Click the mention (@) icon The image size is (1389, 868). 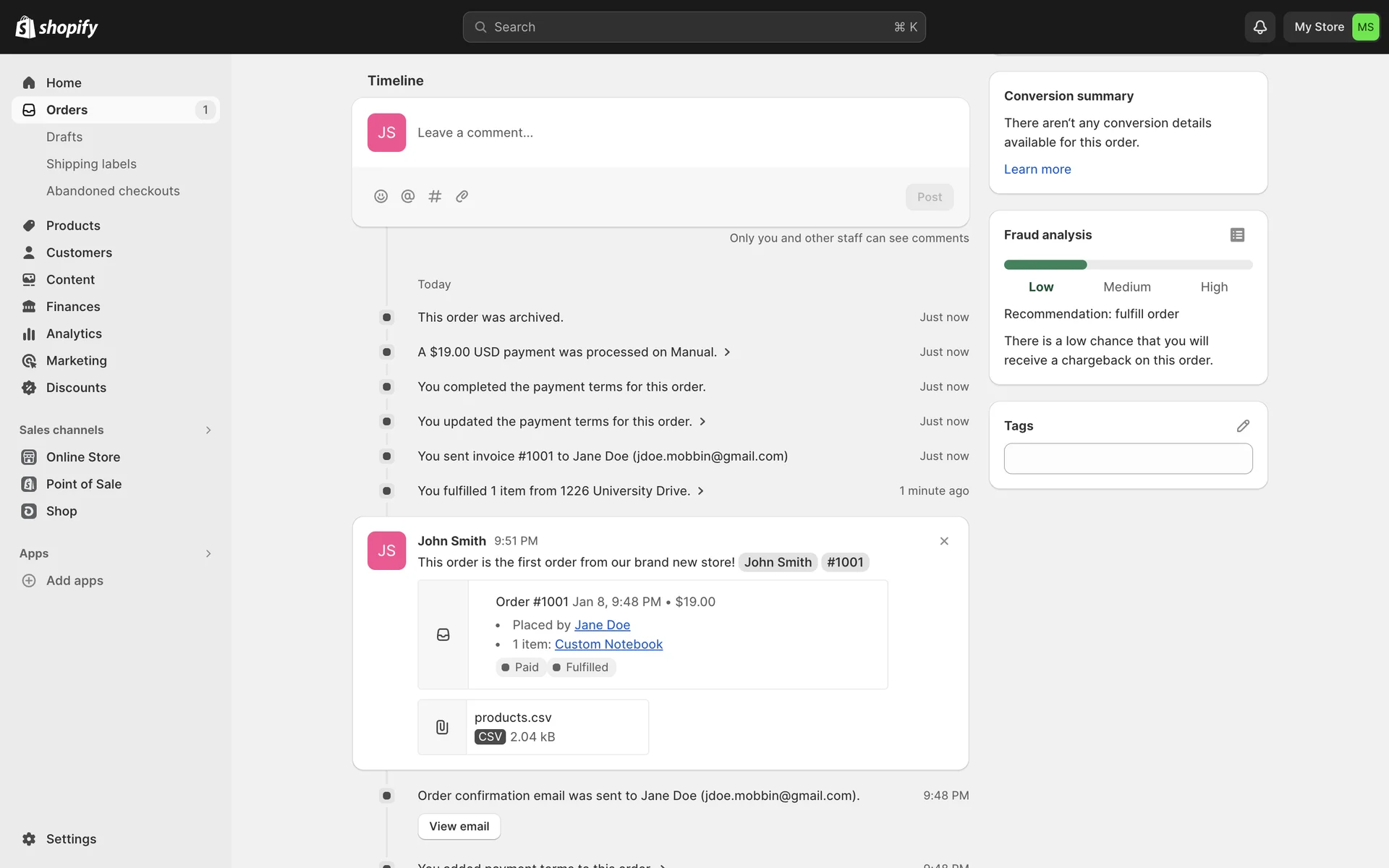point(408,196)
